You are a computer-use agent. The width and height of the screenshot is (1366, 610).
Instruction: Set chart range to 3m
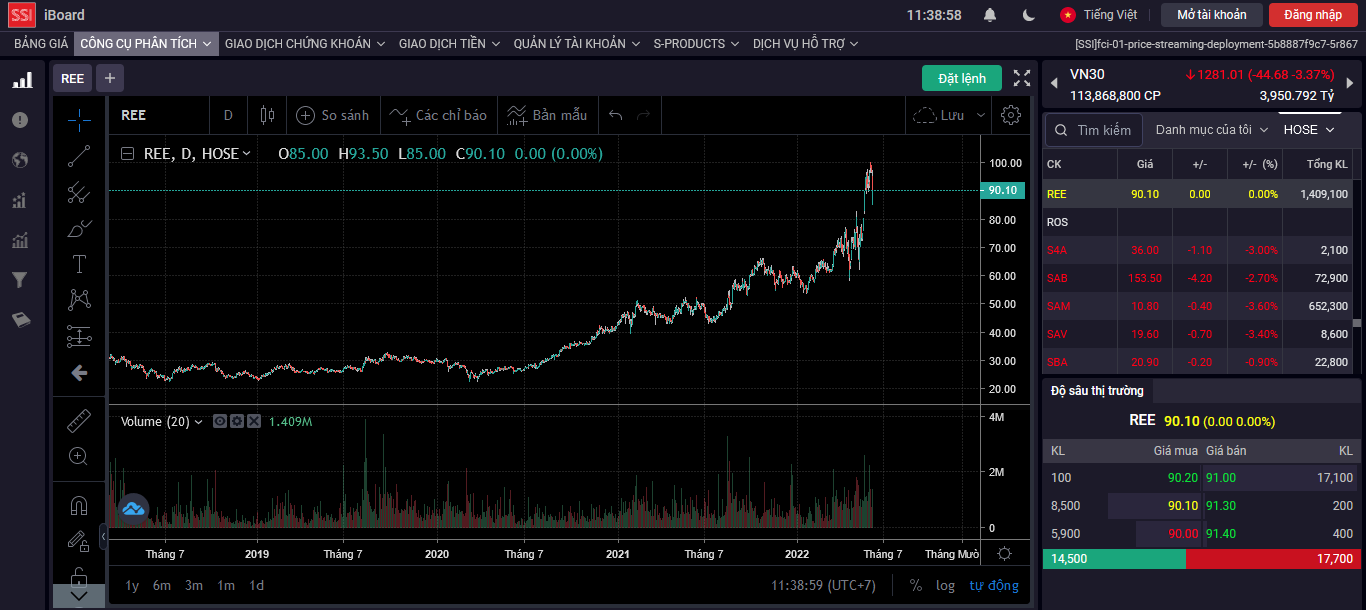(x=194, y=585)
